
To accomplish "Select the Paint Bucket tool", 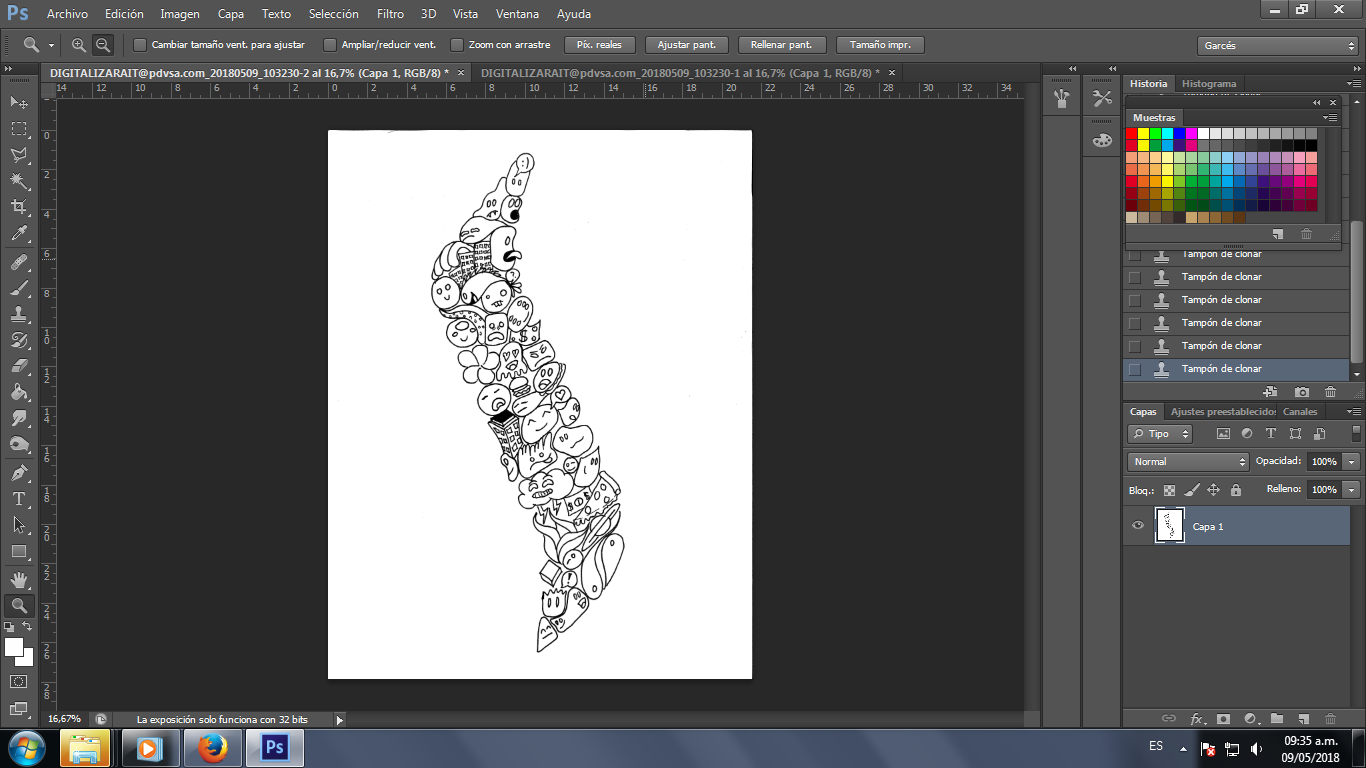I will pos(19,392).
